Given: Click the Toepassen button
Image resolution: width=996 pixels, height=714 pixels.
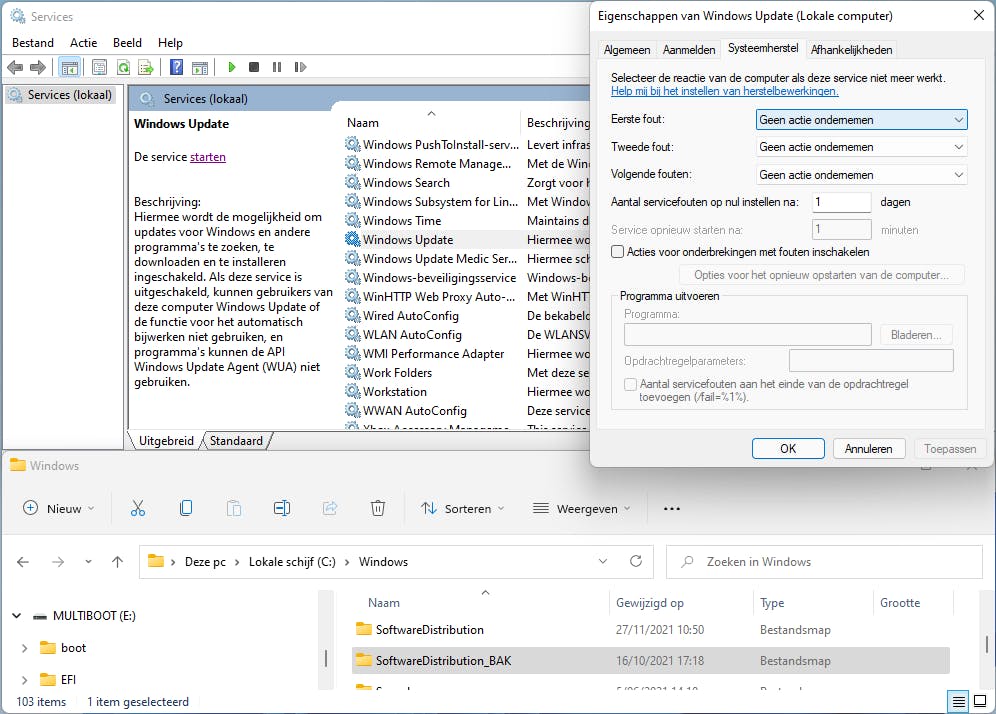Looking at the screenshot, I should (950, 448).
